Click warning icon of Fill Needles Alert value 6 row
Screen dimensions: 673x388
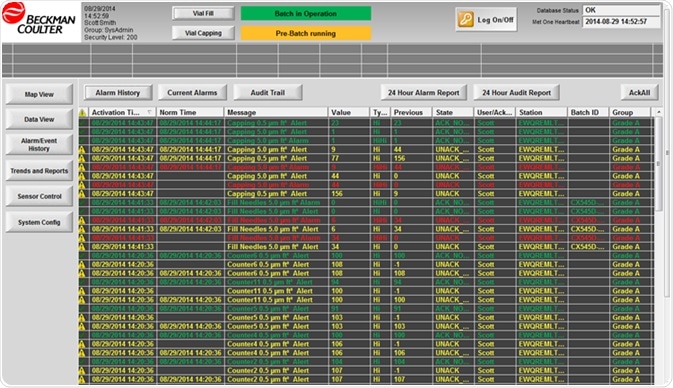point(82,229)
